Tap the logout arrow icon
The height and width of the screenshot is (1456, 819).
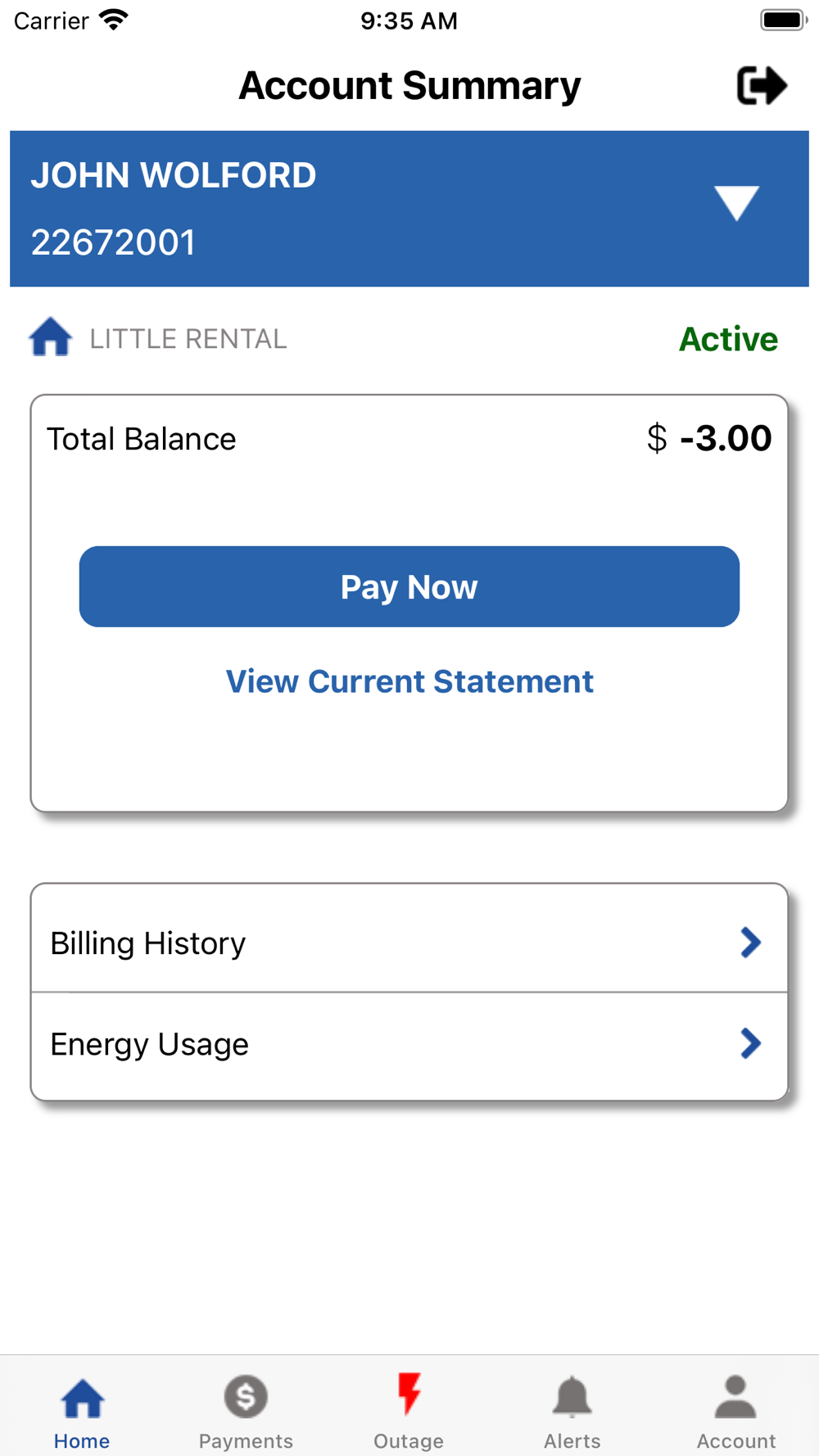tap(762, 86)
